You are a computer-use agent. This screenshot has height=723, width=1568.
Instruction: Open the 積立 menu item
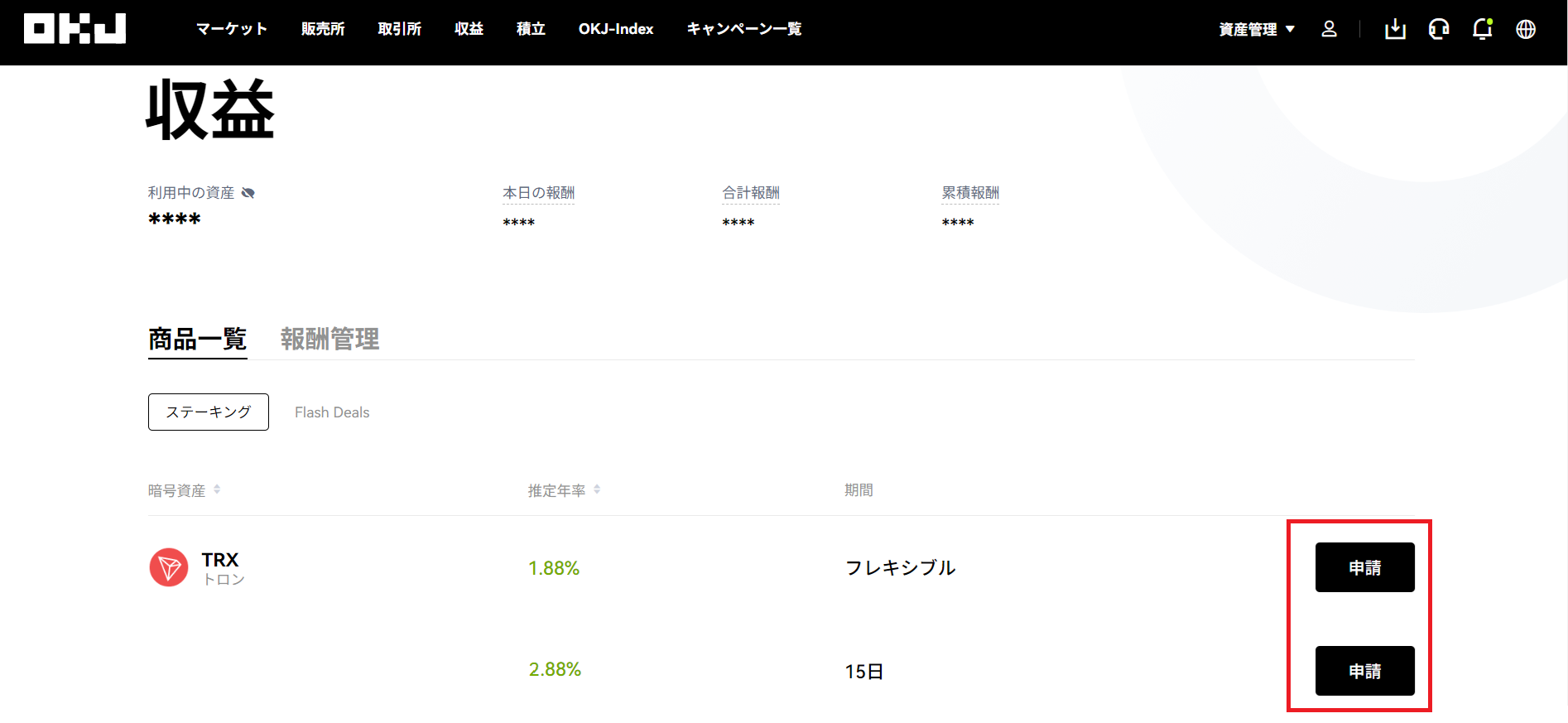pos(531,29)
